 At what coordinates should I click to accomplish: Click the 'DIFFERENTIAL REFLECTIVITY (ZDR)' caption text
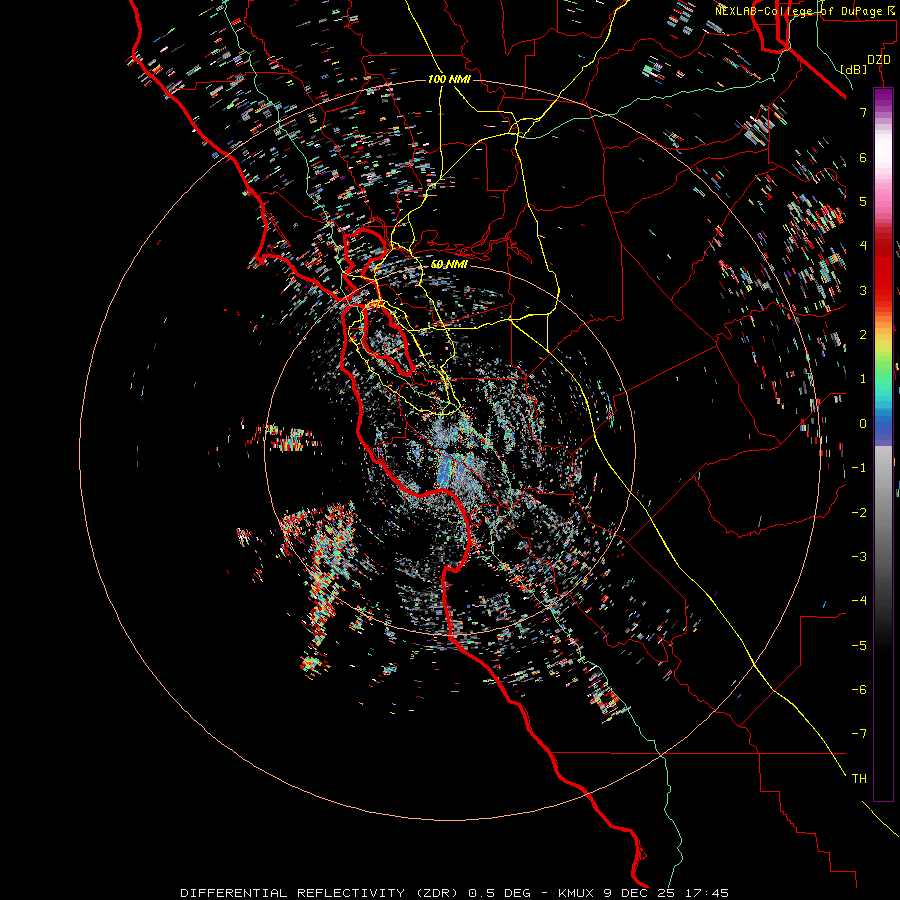click(321, 893)
